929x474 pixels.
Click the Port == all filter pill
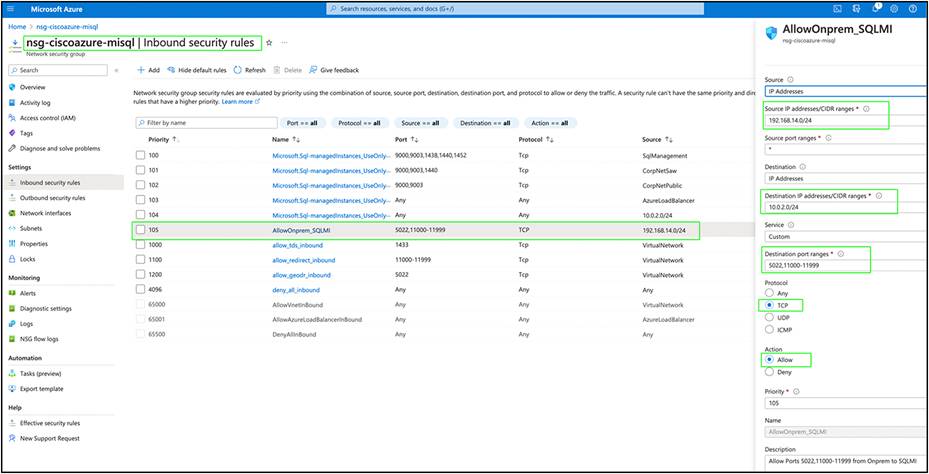[x=302, y=123]
